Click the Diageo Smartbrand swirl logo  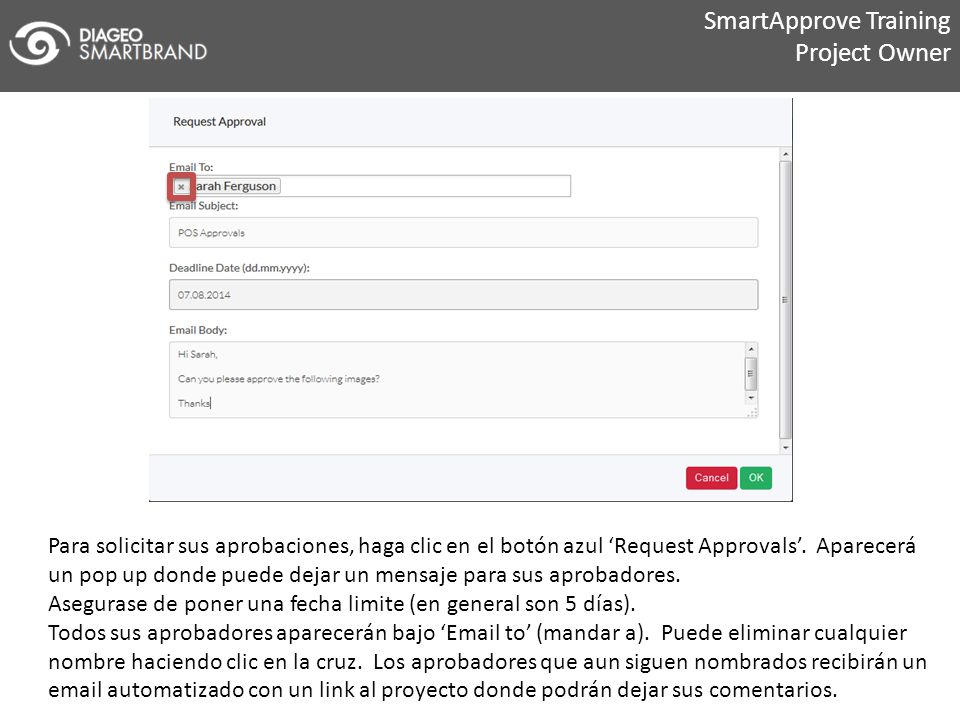40,43
